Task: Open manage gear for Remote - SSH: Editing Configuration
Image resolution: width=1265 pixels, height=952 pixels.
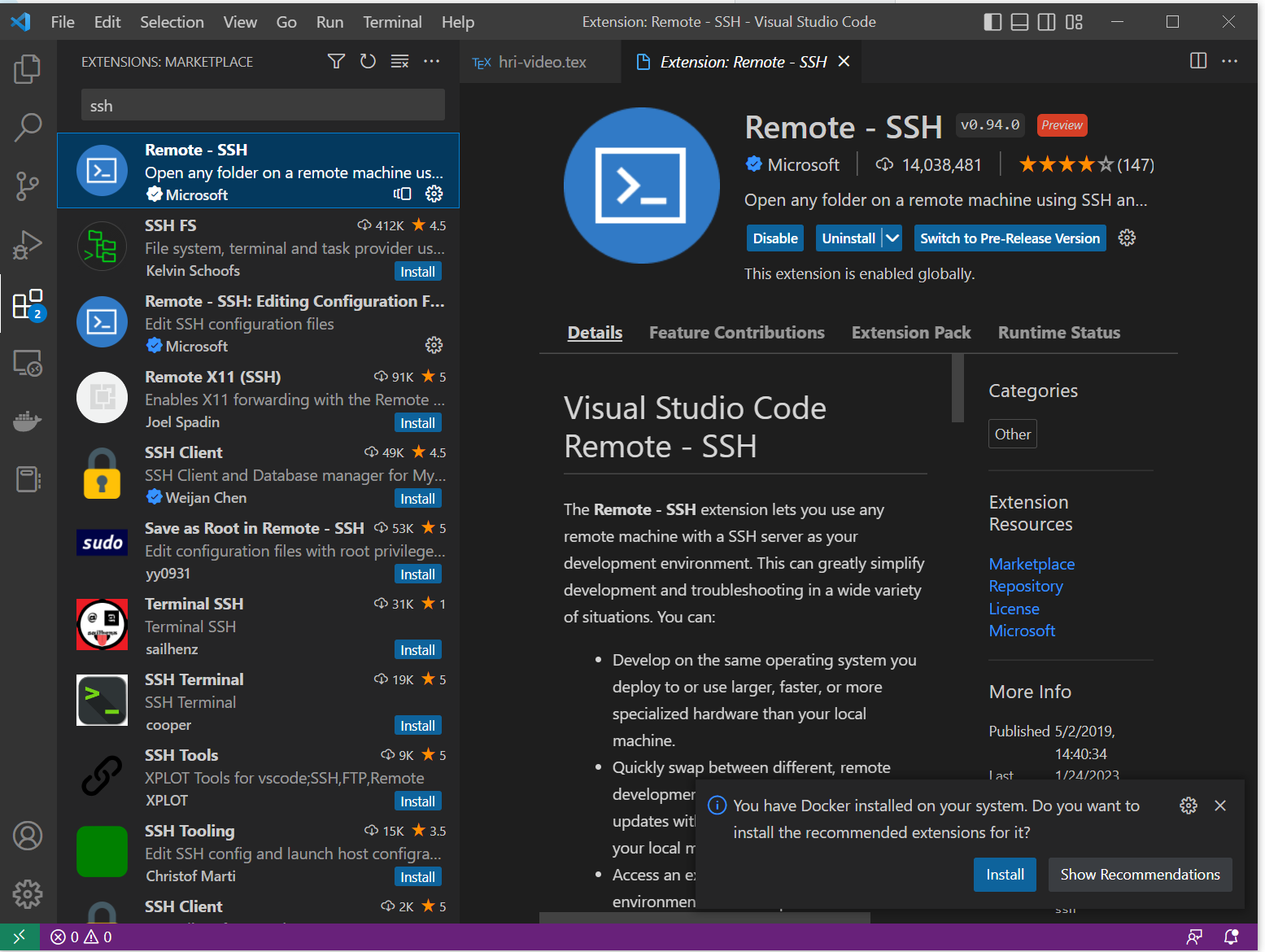Action: tap(434, 345)
